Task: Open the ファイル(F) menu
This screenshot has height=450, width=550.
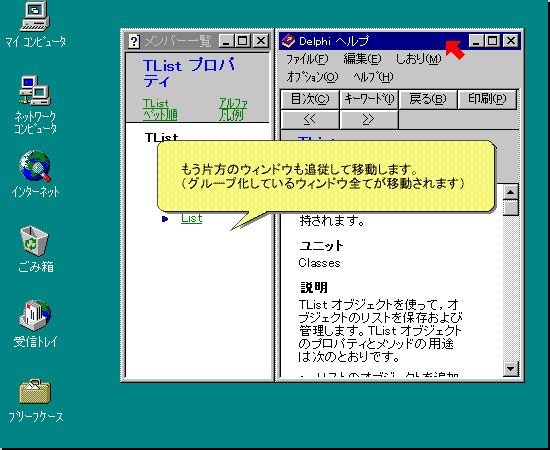Action: pyautogui.click(x=307, y=59)
